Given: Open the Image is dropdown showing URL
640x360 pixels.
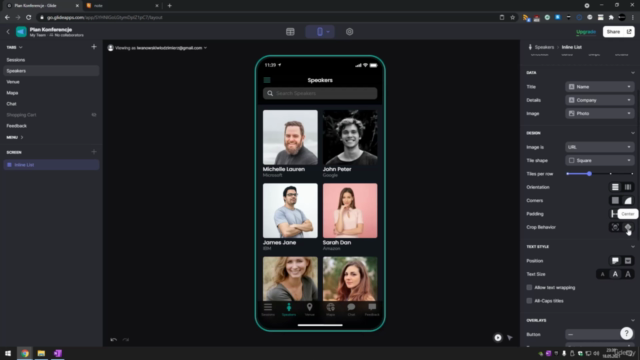Looking at the screenshot, I should coord(600,147).
